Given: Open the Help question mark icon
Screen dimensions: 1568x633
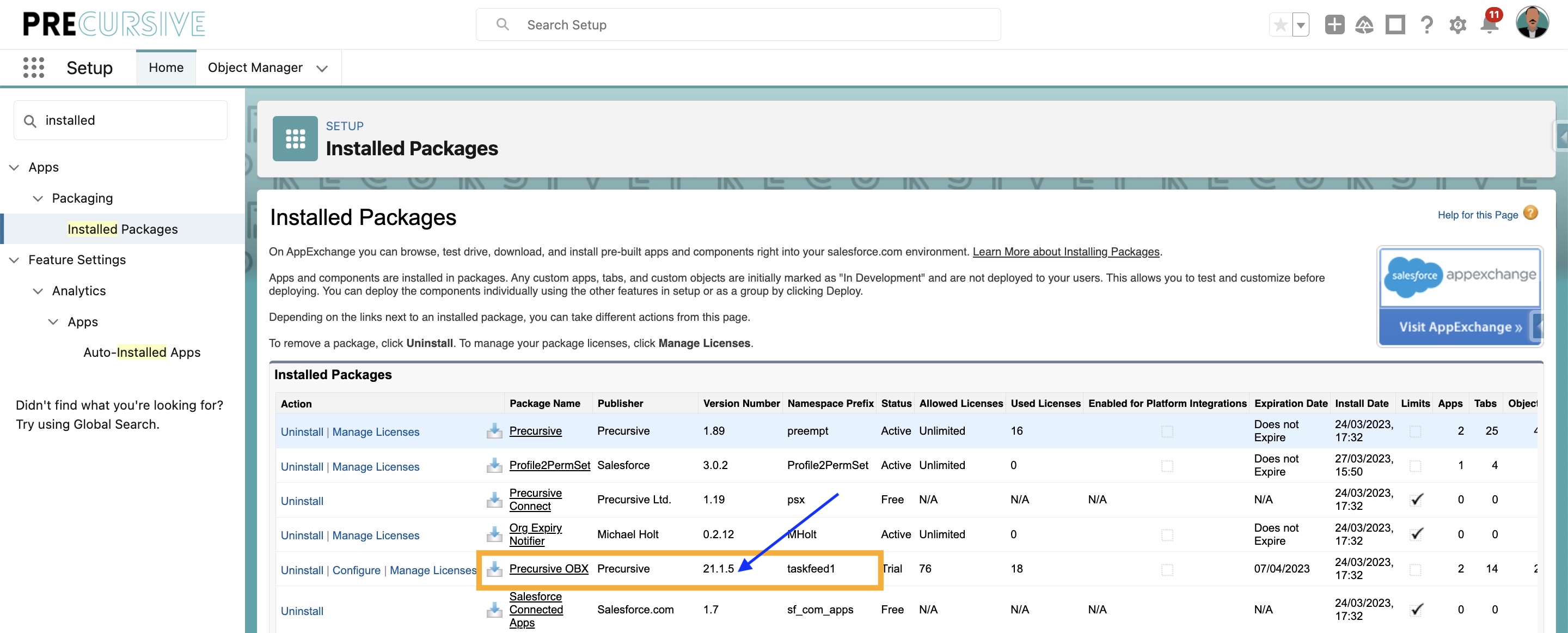Looking at the screenshot, I should point(1427,25).
